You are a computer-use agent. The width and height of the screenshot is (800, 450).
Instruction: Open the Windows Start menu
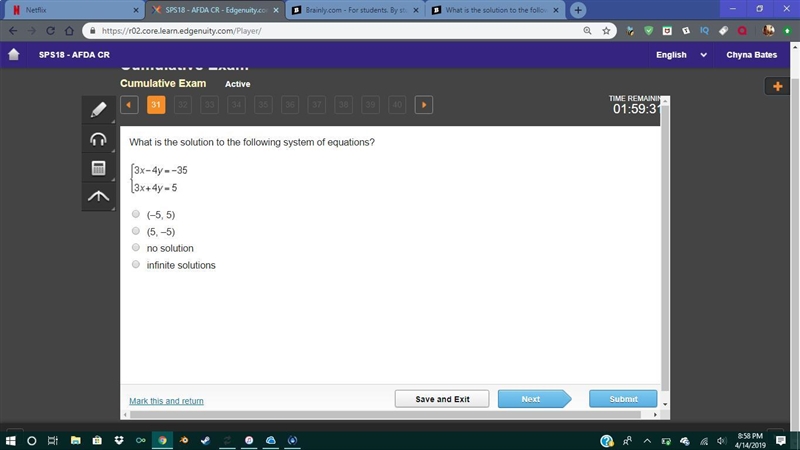10,440
